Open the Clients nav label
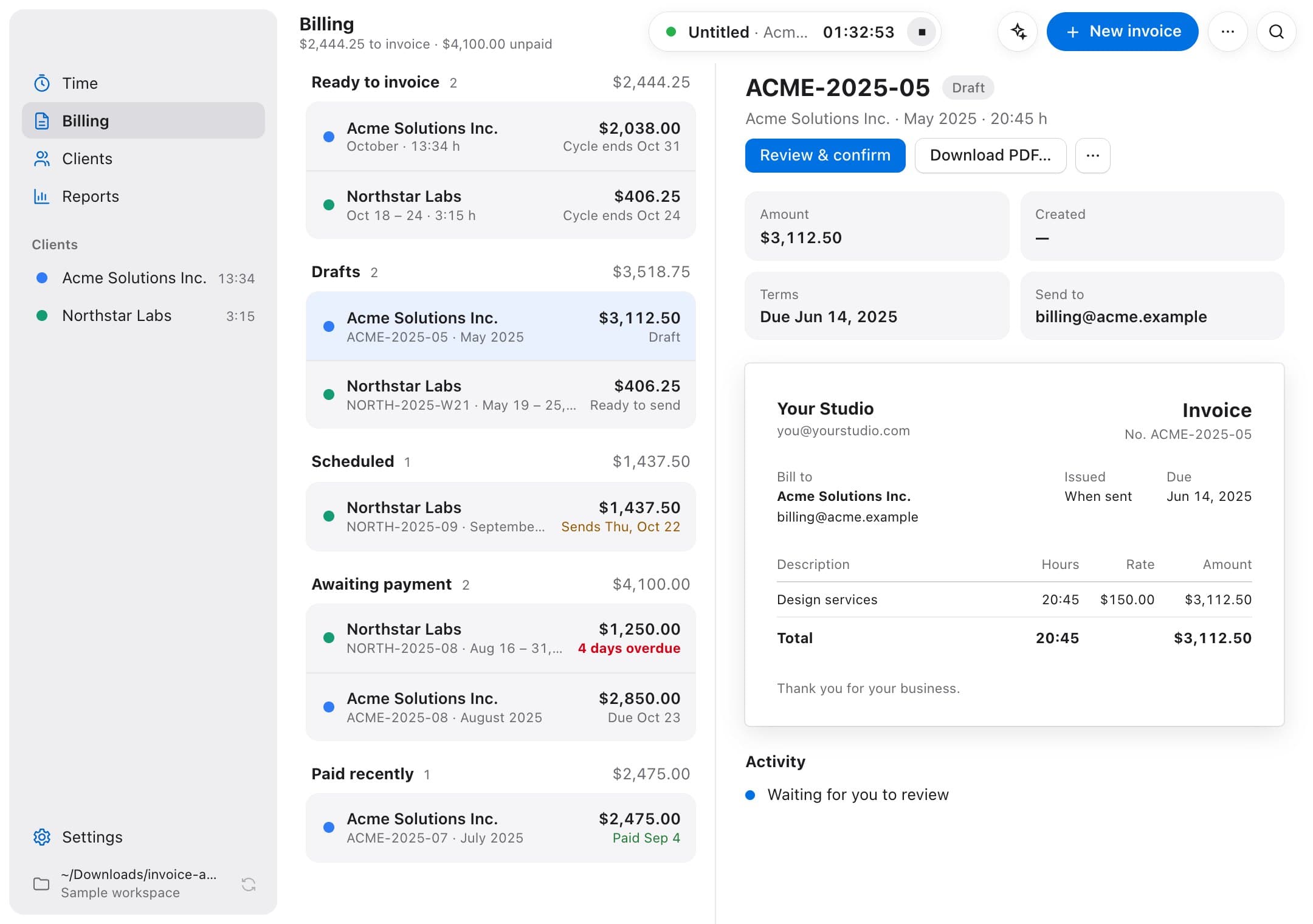Viewport: 1313px width, 924px height. tap(87, 159)
